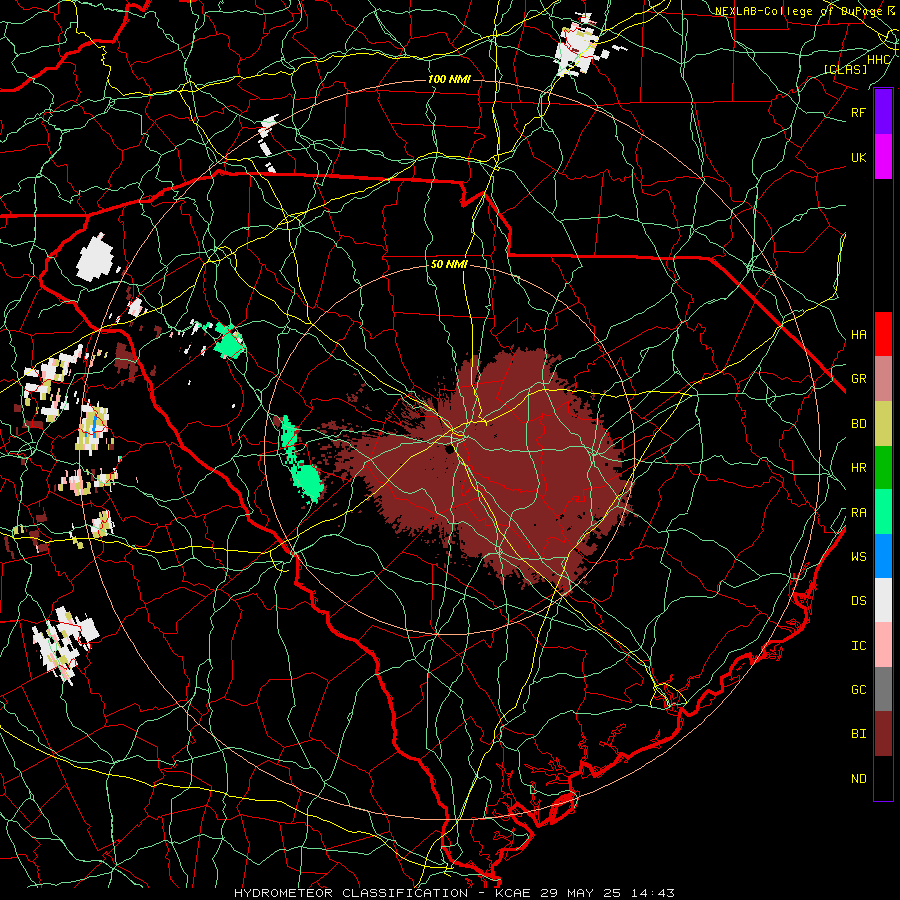Image resolution: width=900 pixels, height=900 pixels.
Task: Click the WS blue legend swatch
Action: tap(883, 556)
